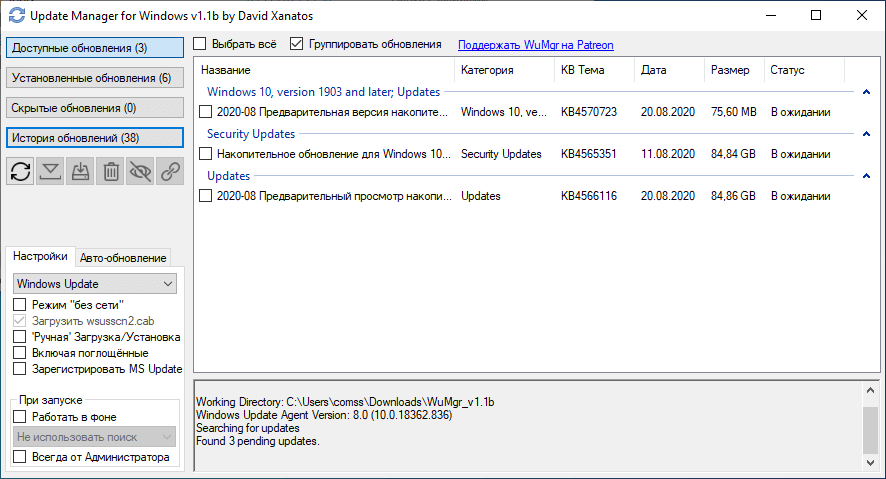The width and height of the screenshot is (886, 479).
Task: Click "Windows Update Agent Version" log line
Action: click(324, 415)
